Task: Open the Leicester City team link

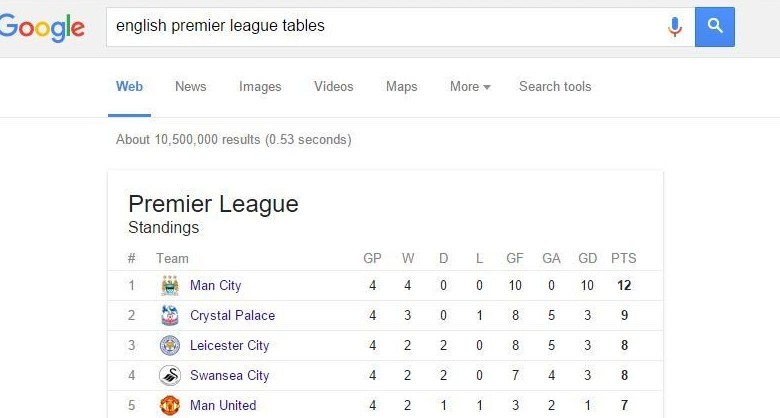Action: pyautogui.click(x=229, y=345)
